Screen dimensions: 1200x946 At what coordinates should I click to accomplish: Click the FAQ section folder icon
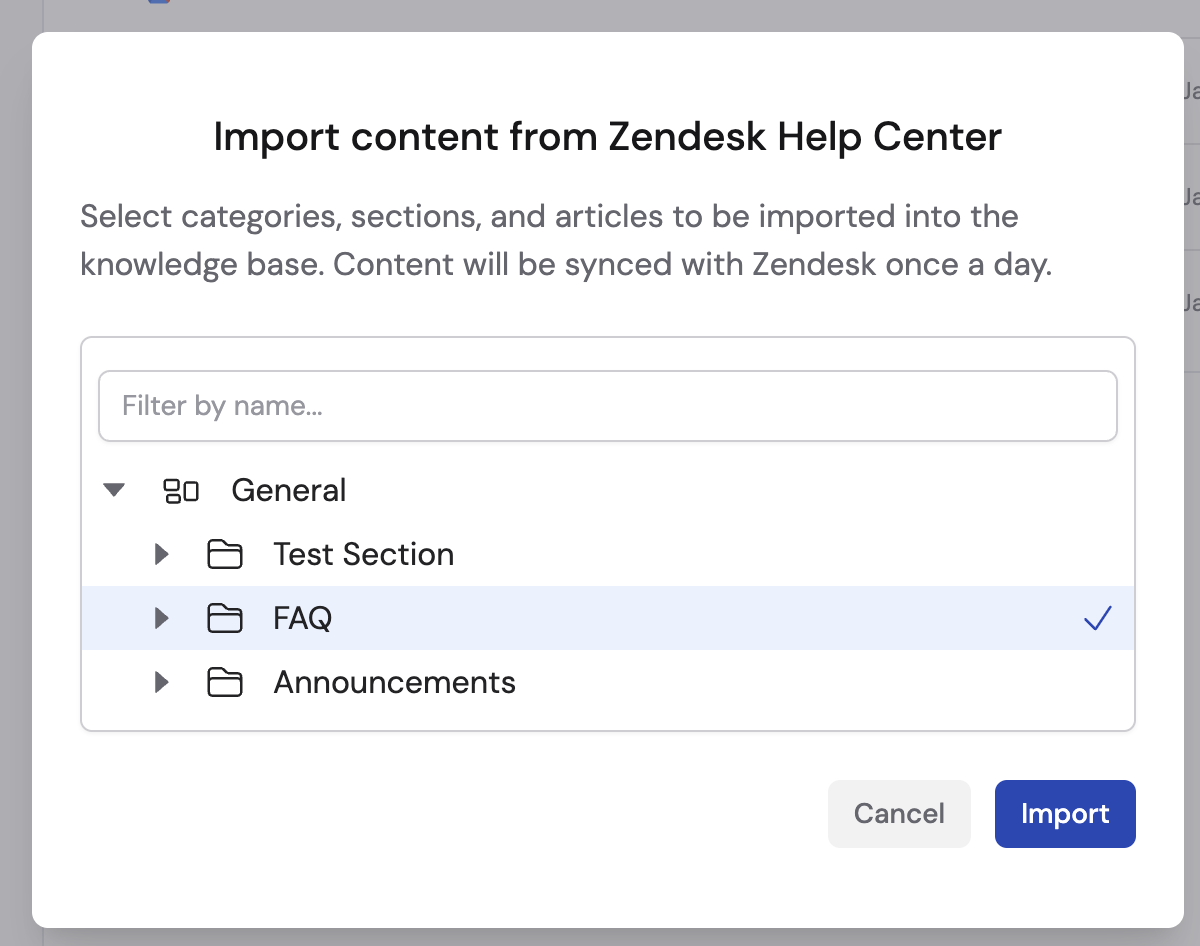226,618
